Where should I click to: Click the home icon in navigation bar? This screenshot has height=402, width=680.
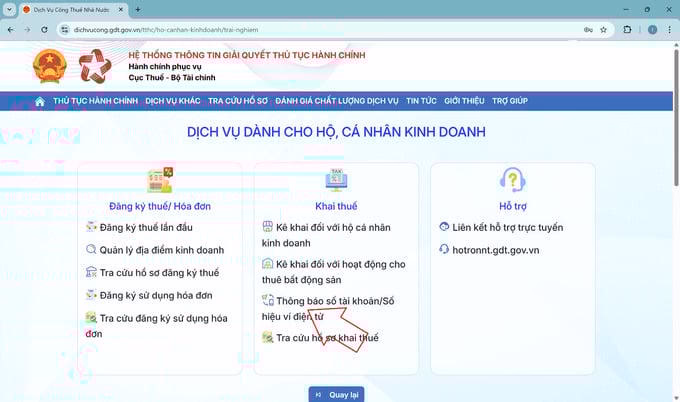pyautogui.click(x=40, y=101)
